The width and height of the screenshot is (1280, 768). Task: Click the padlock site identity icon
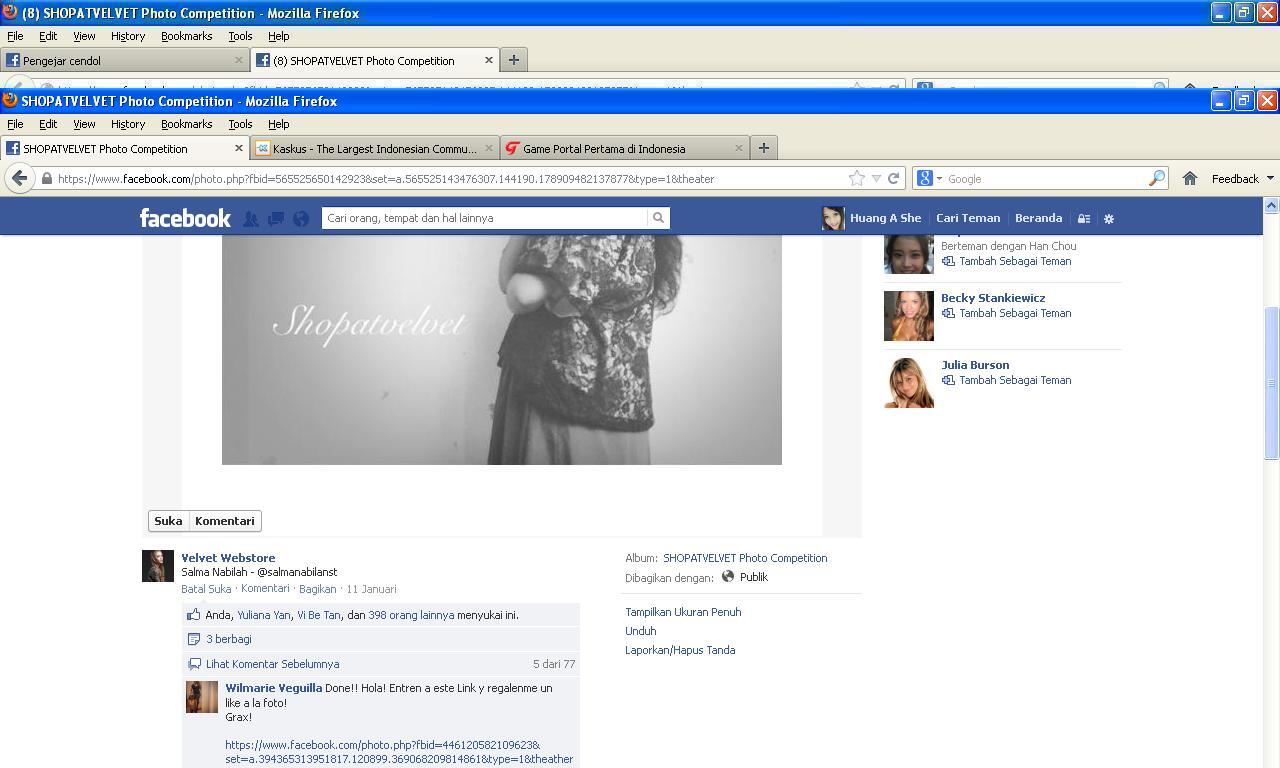[46, 179]
